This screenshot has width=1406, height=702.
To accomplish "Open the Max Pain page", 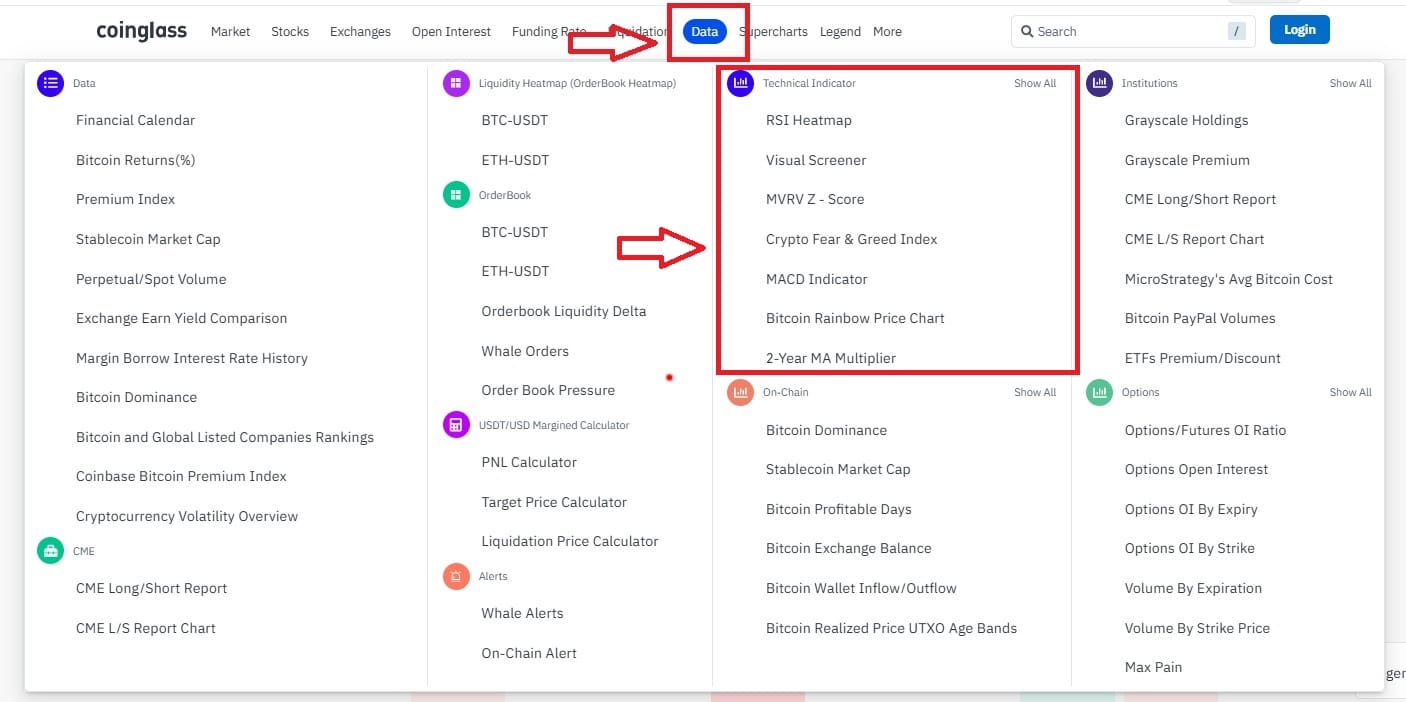I will click(1153, 667).
